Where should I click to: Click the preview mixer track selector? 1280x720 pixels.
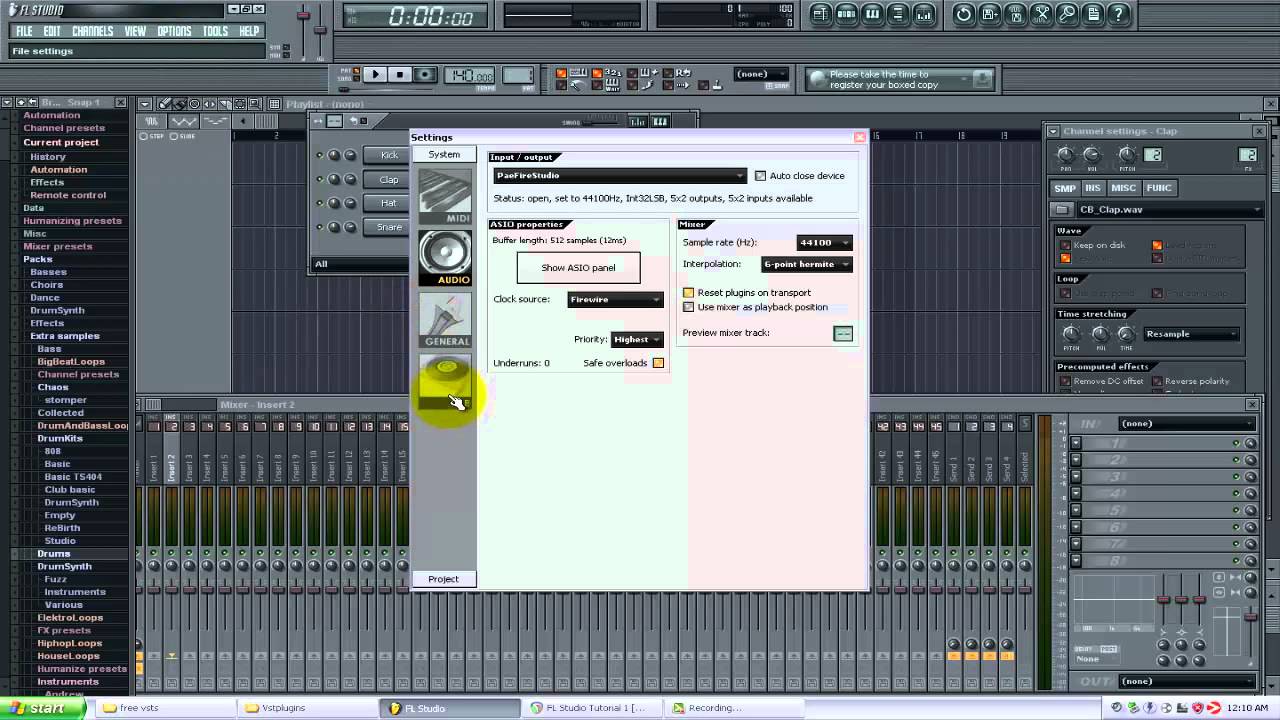pyautogui.click(x=843, y=333)
